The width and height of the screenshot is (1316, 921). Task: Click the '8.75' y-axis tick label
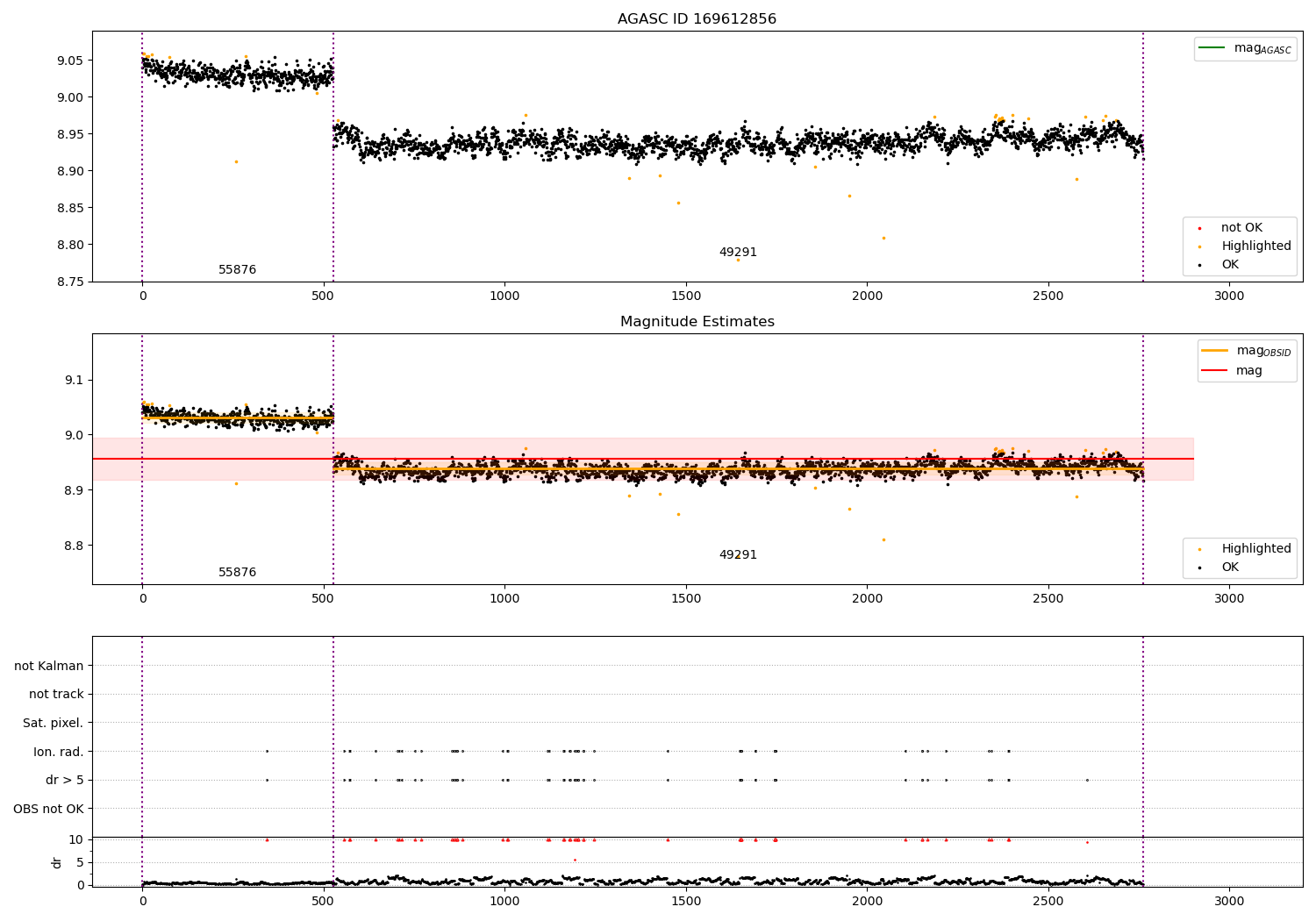pos(70,282)
